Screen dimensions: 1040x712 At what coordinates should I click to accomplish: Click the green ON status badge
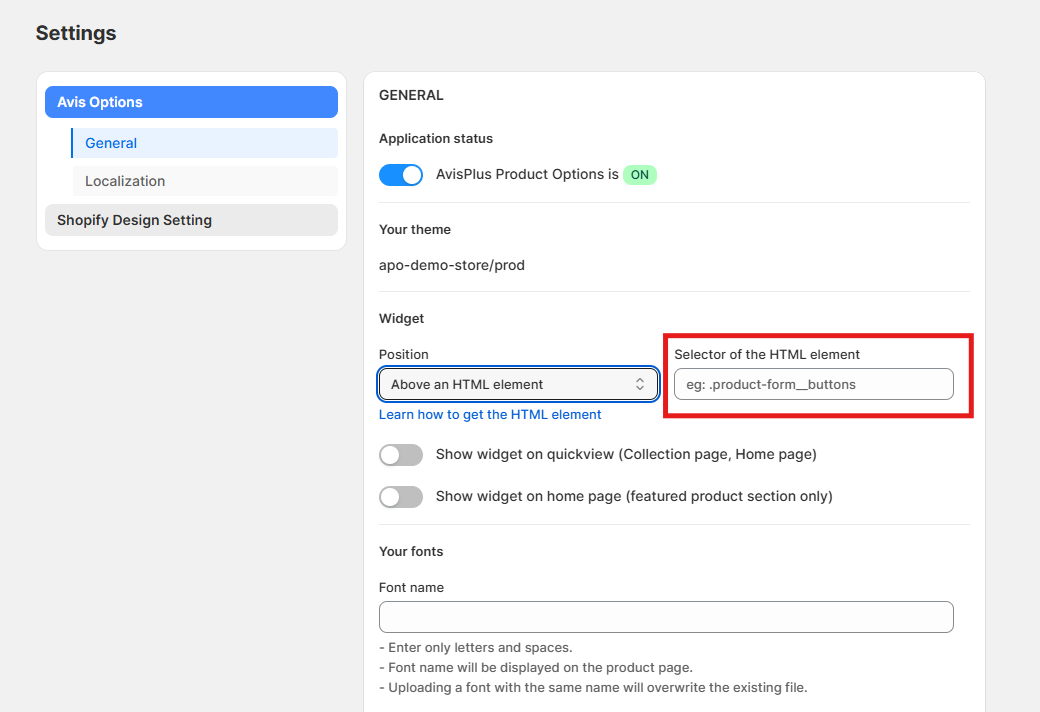[x=639, y=175]
